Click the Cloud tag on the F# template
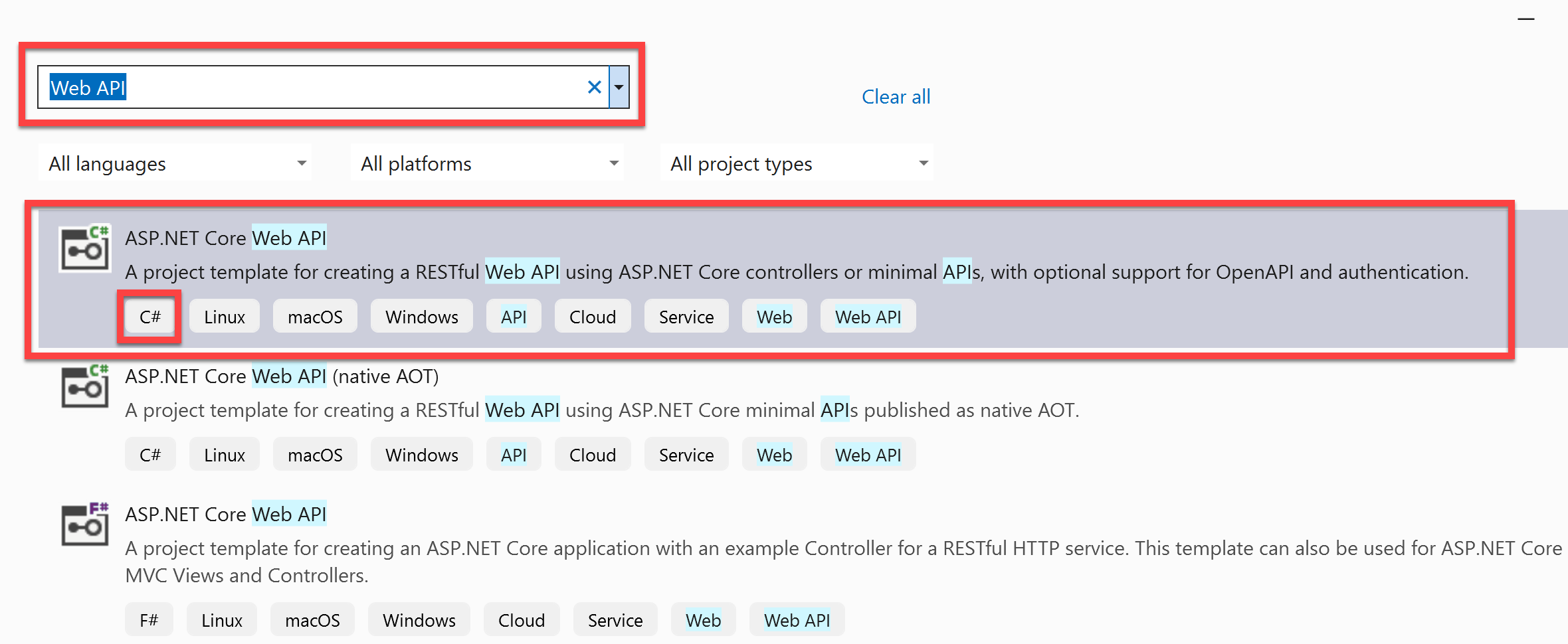Viewport: 1568px width, 644px height. point(522,619)
